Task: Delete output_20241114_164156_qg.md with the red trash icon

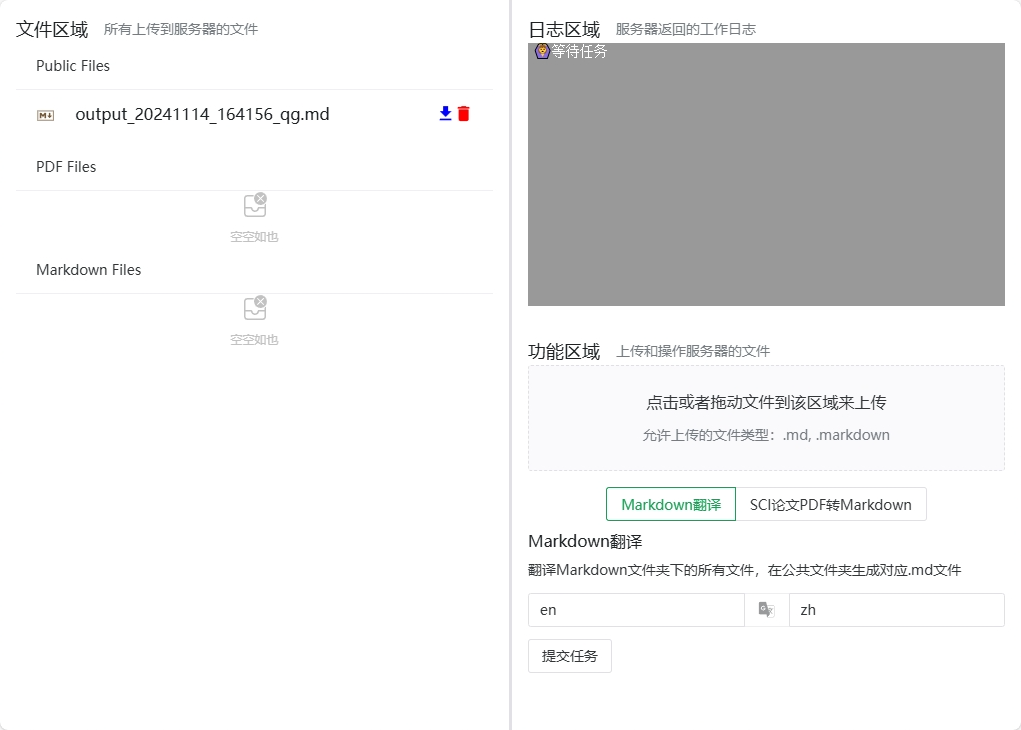Action: click(x=464, y=114)
